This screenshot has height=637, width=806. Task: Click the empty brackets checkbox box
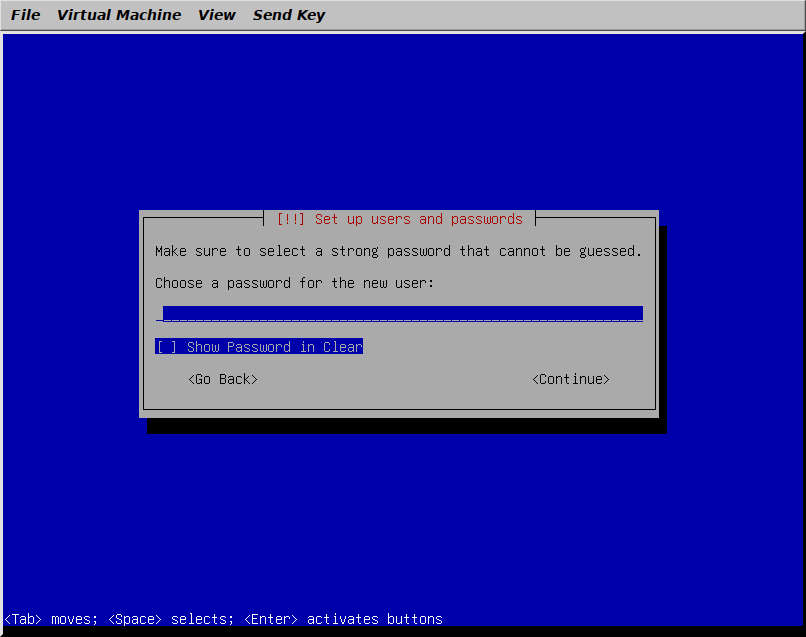point(166,347)
